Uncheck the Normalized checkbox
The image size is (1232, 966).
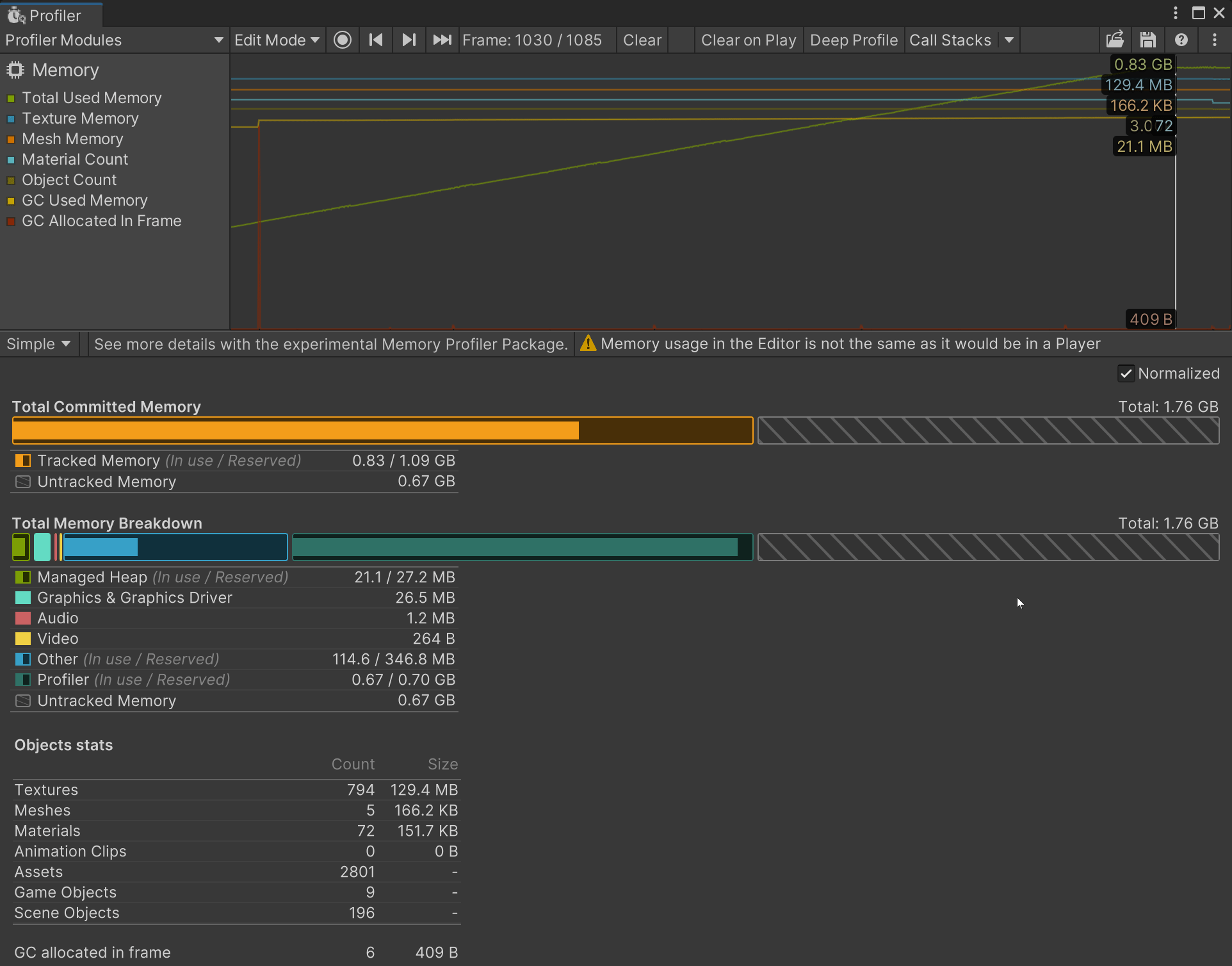[x=1126, y=373]
